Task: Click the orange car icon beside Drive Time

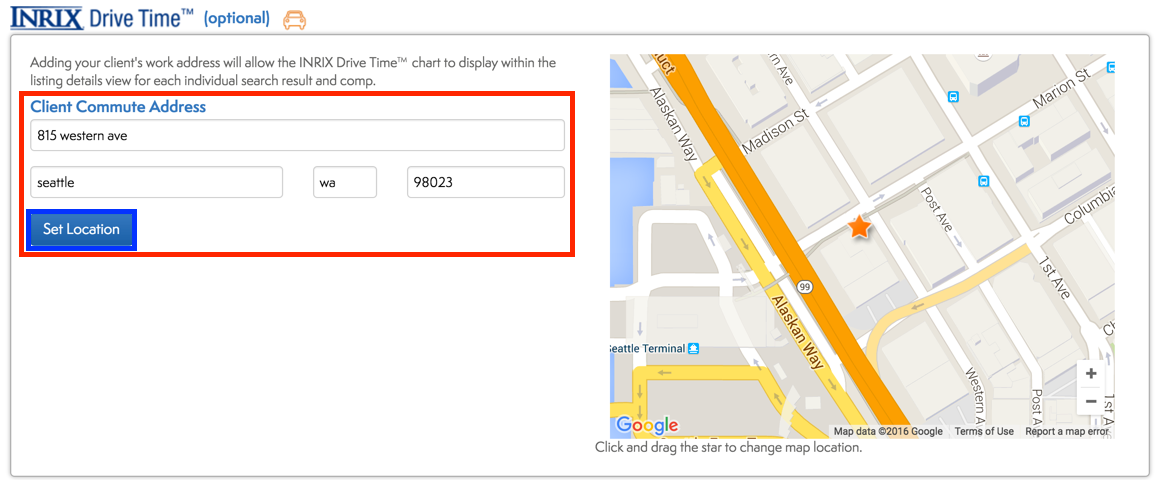Action: pyautogui.click(x=294, y=19)
